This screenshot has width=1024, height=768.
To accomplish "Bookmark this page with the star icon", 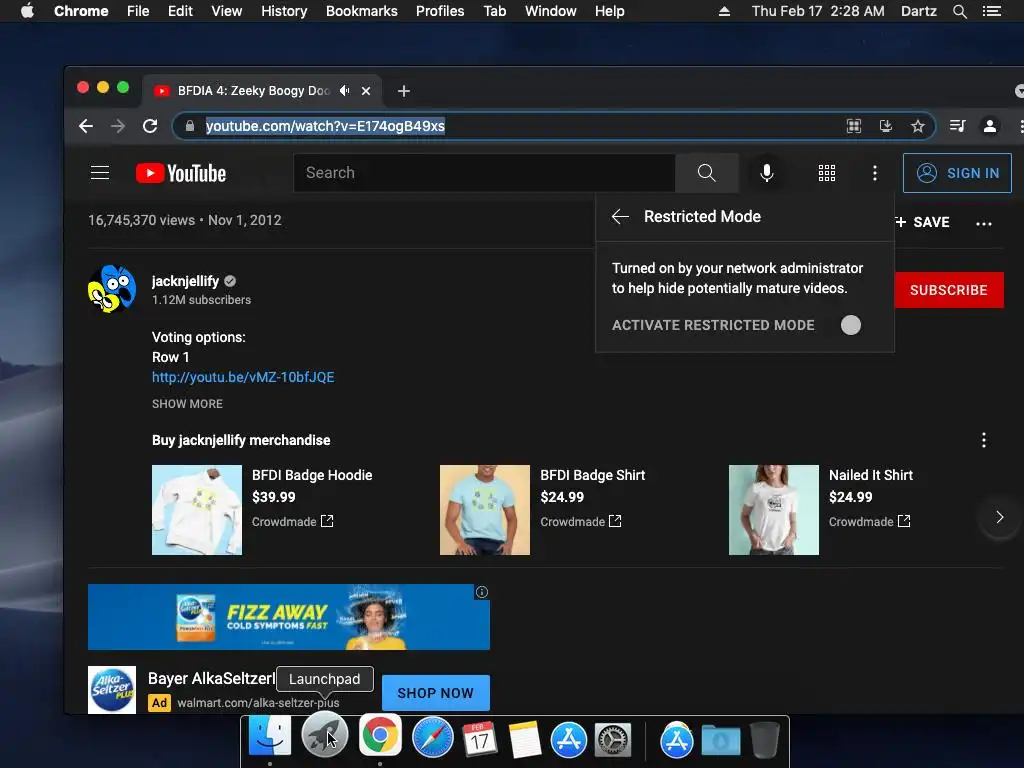I will 918,126.
